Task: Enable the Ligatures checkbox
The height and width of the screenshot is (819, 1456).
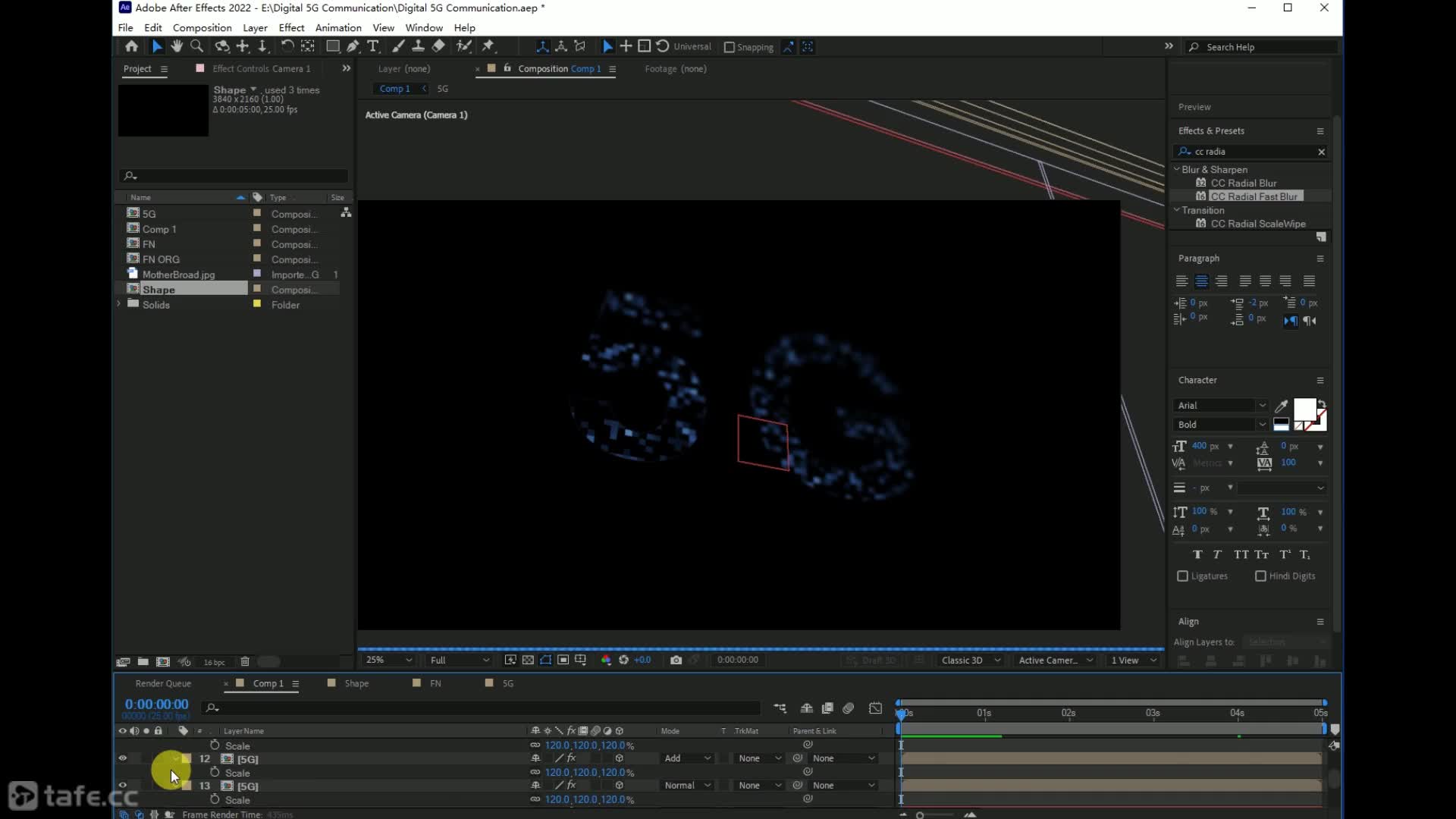Action: tap(1182, 576)
